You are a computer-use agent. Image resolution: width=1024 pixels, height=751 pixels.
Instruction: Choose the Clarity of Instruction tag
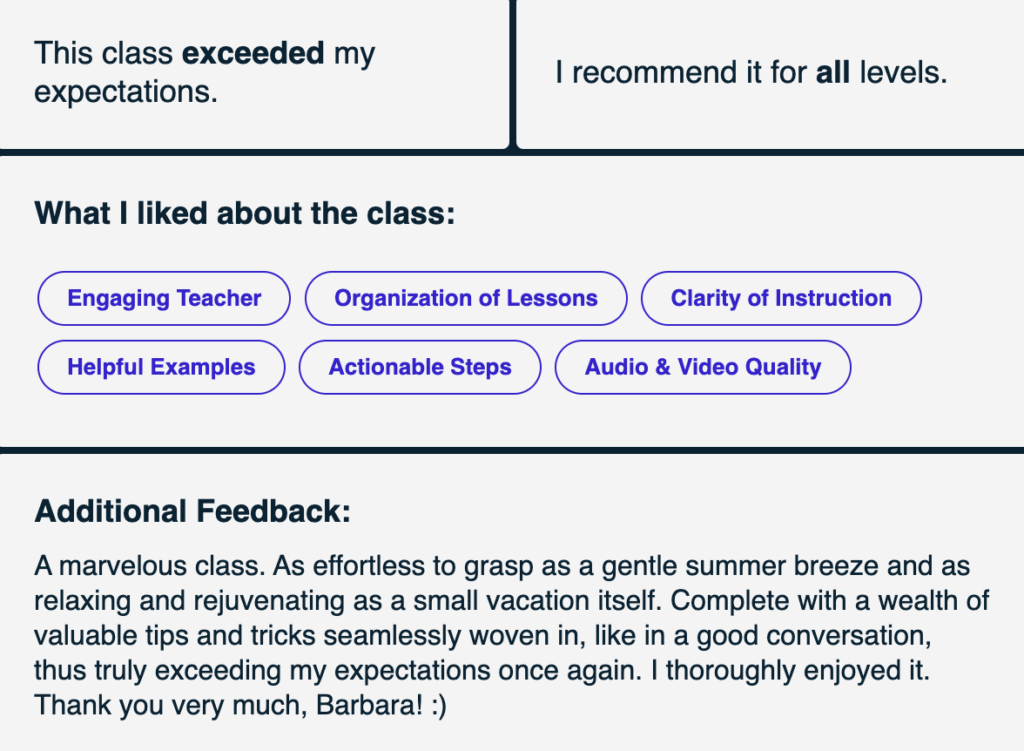click(x=781, y=298)
